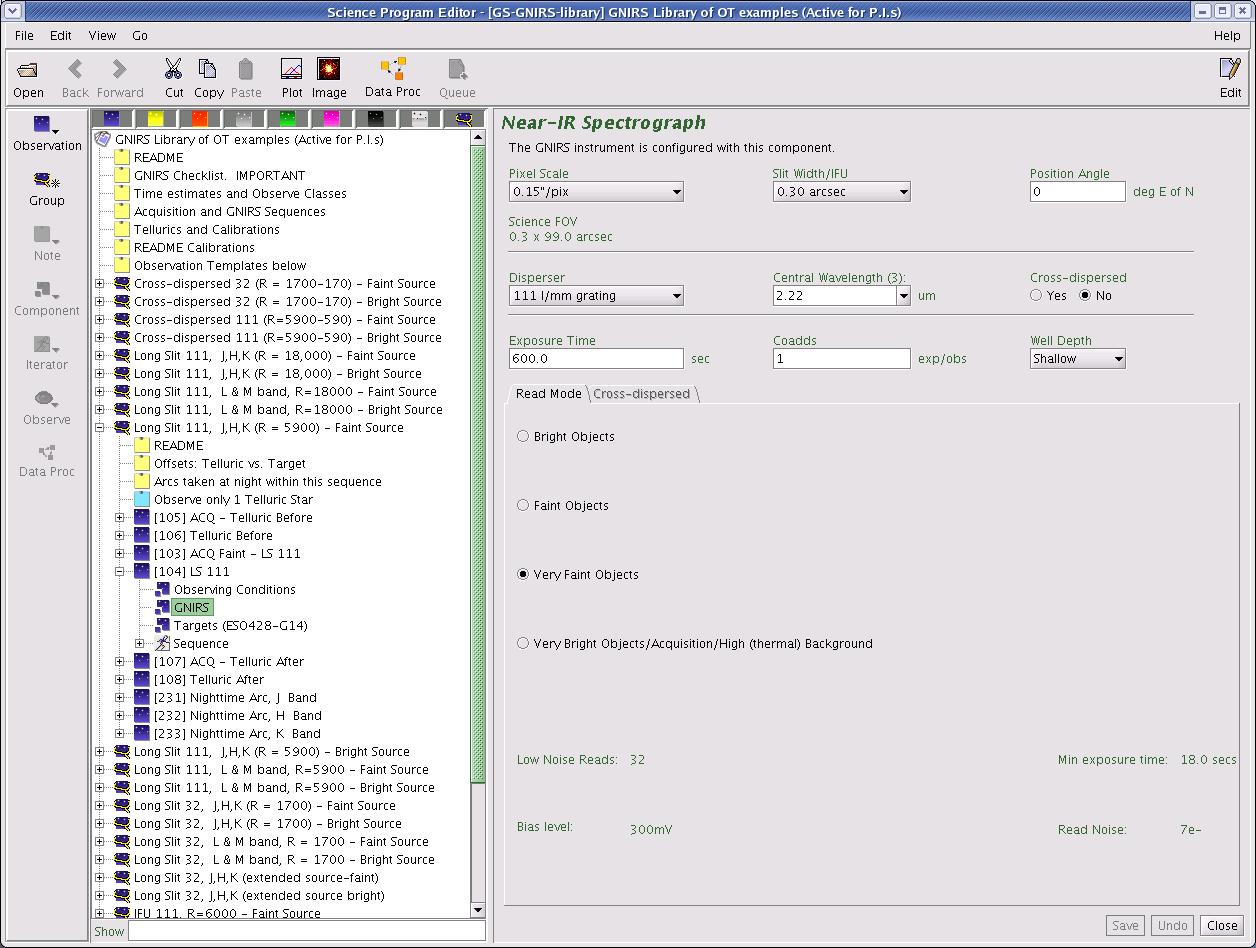The image size is (1256, 948).
Task: Click the Data Proc toolbar icon
Action: pyautogui.click(x=392, y=69)
